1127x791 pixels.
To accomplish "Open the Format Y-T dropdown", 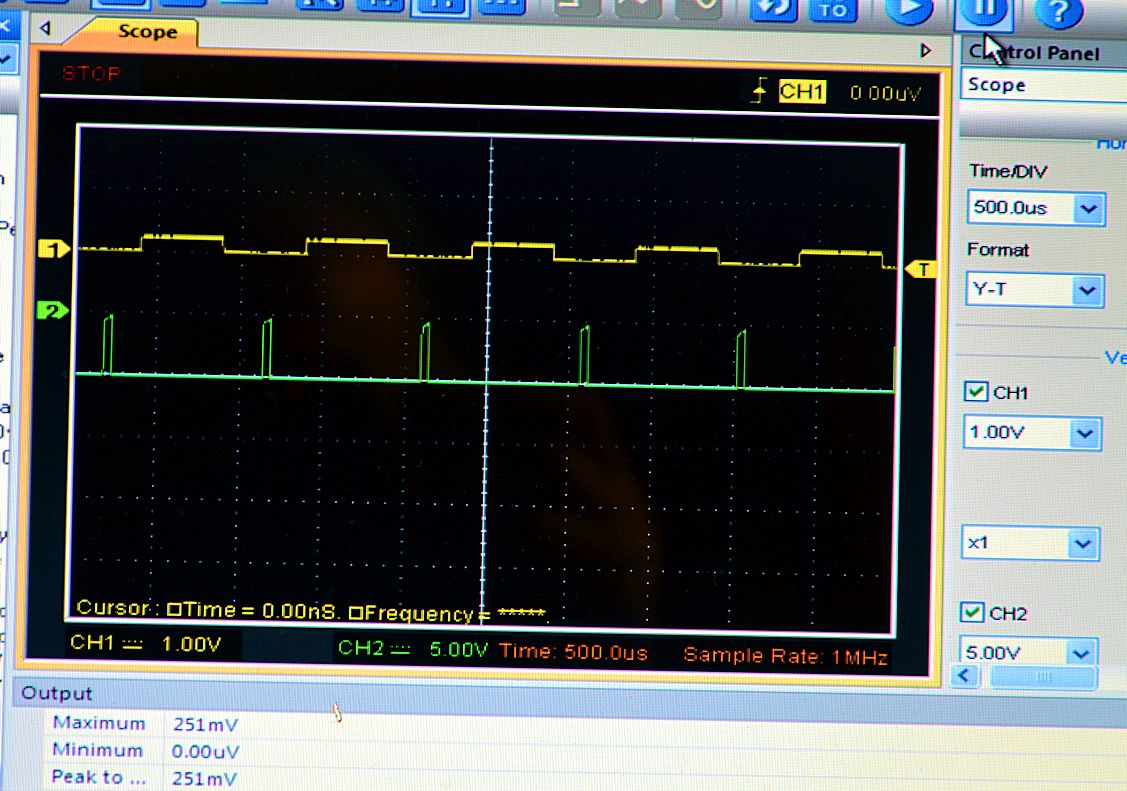I will pos(1086,291).
